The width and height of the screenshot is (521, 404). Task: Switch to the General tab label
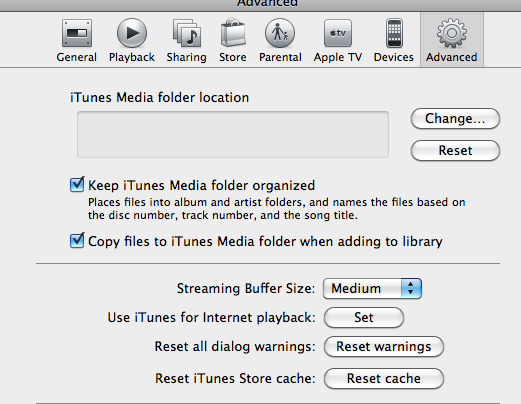pos(77,57)
